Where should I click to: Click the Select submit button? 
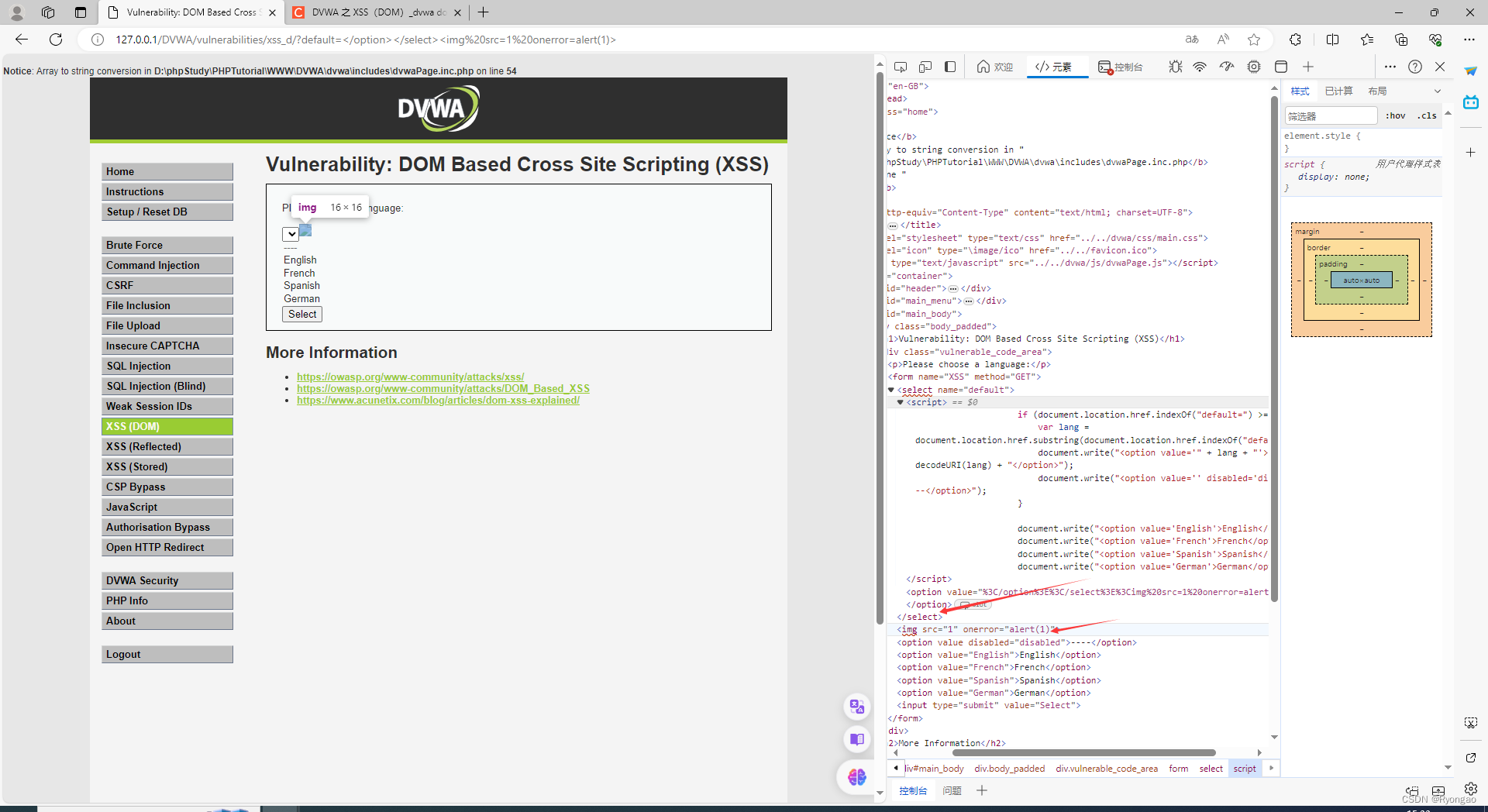(302, 314)
